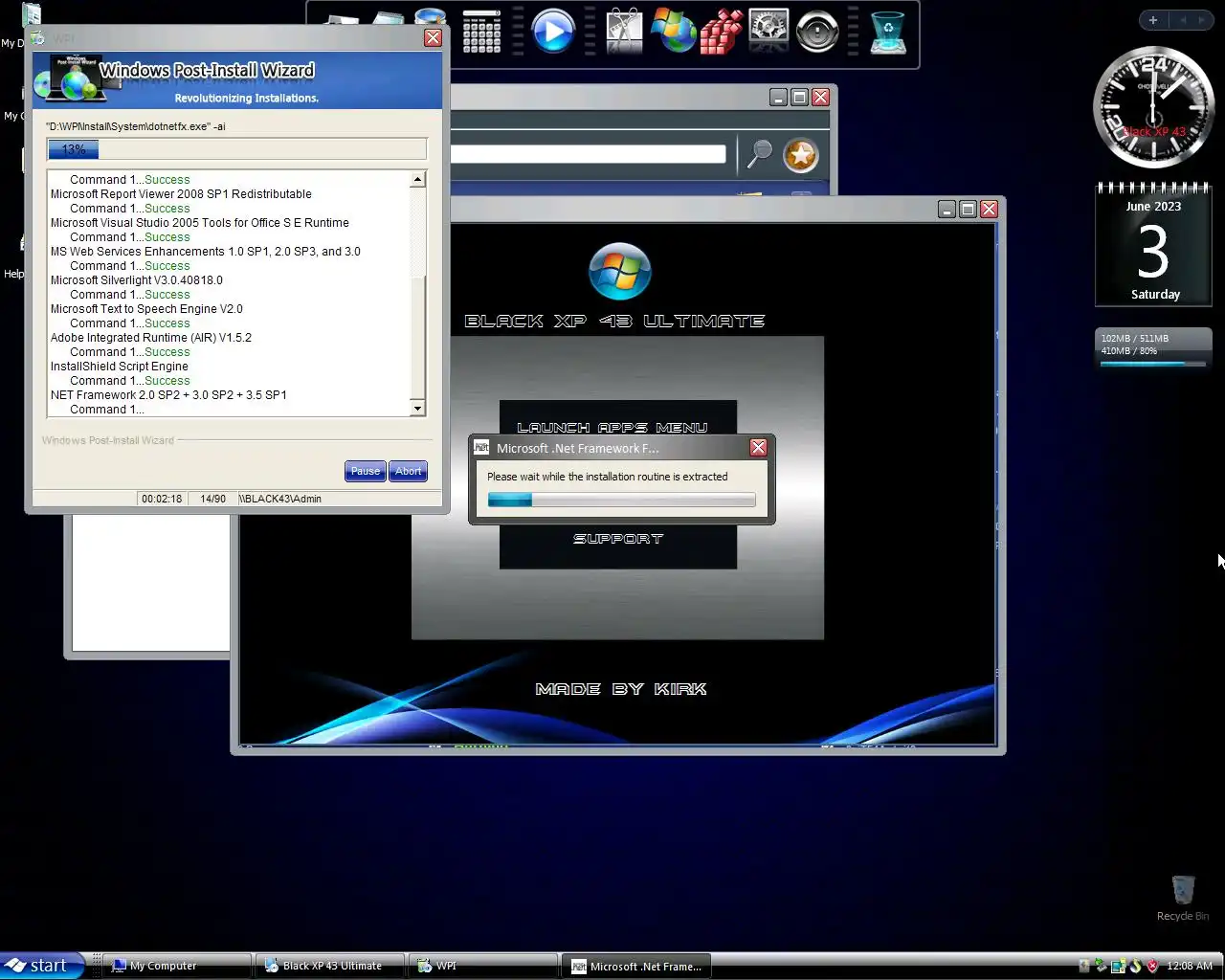The width and height of the screenshot is (1225, 980).
Task: Click the search field in the back window
Action: pos(588,154)
